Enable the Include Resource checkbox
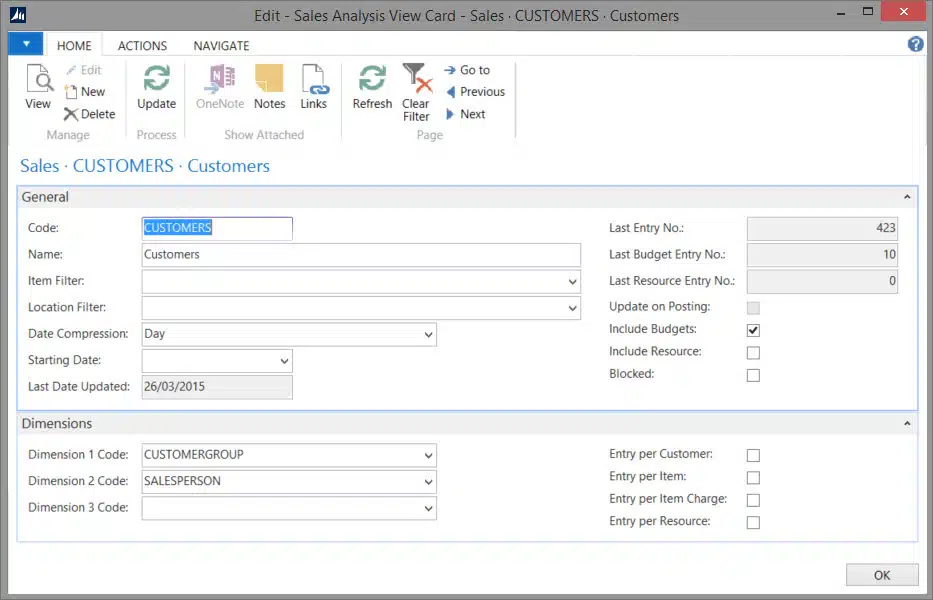The width and height of the screenshot is (933, 600). point(753,353)
